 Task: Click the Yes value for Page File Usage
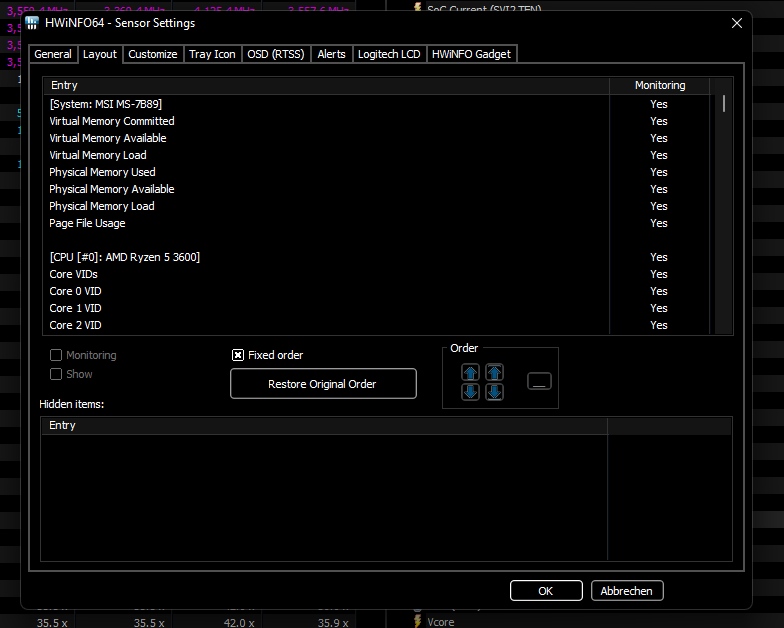(658, 223)
